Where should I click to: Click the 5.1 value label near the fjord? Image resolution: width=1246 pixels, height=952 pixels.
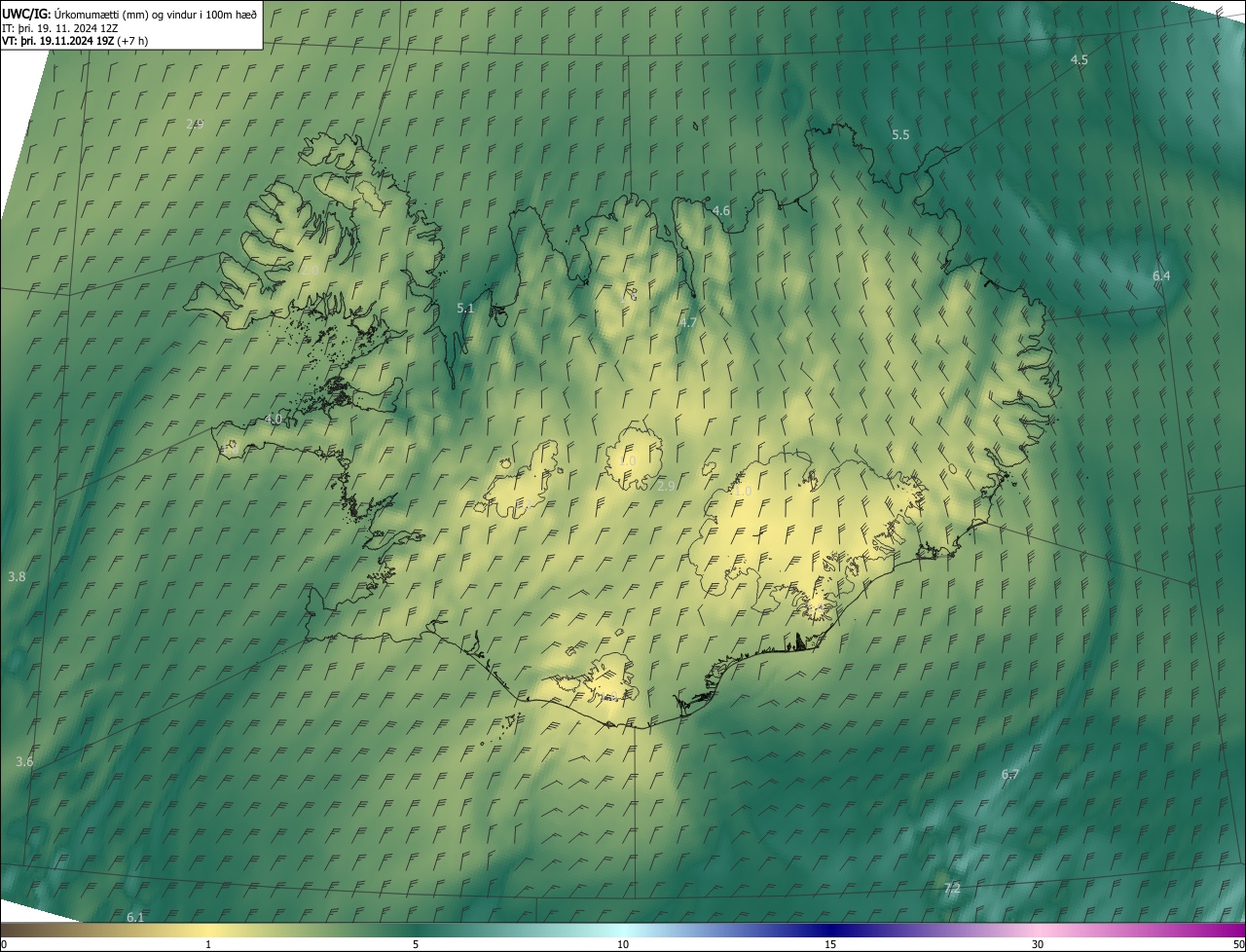pyautogui.click(x=465, y=309)
